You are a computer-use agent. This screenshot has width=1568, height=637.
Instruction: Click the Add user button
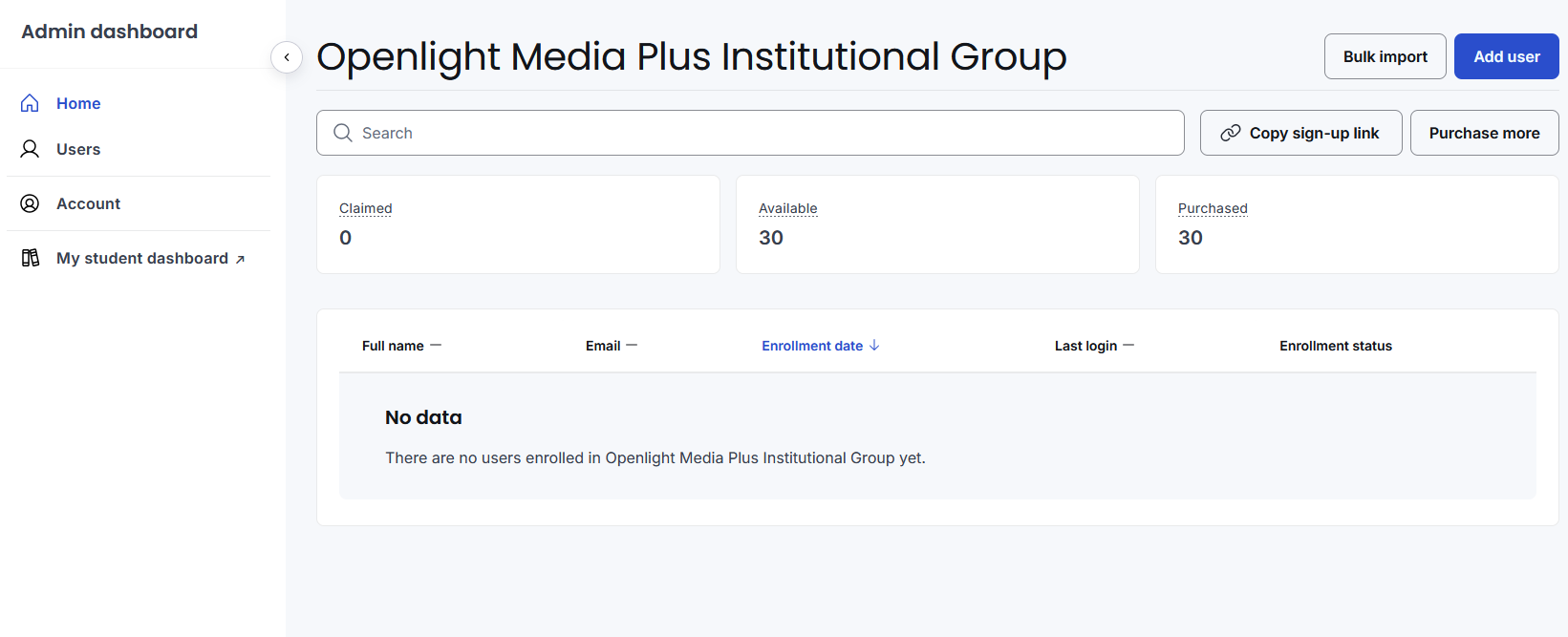1506,56
